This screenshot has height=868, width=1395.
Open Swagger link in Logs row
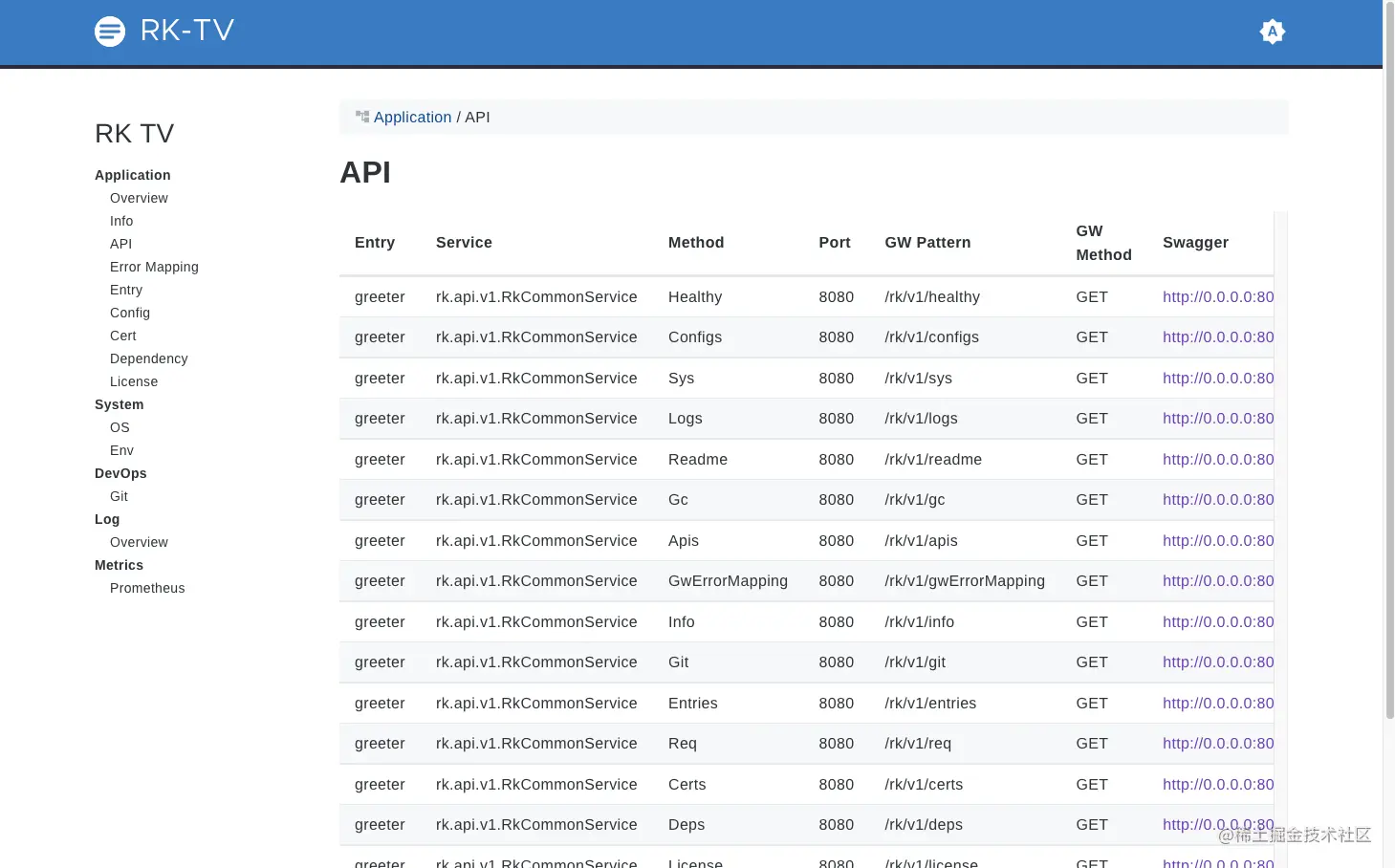(x=1218, y=419)
